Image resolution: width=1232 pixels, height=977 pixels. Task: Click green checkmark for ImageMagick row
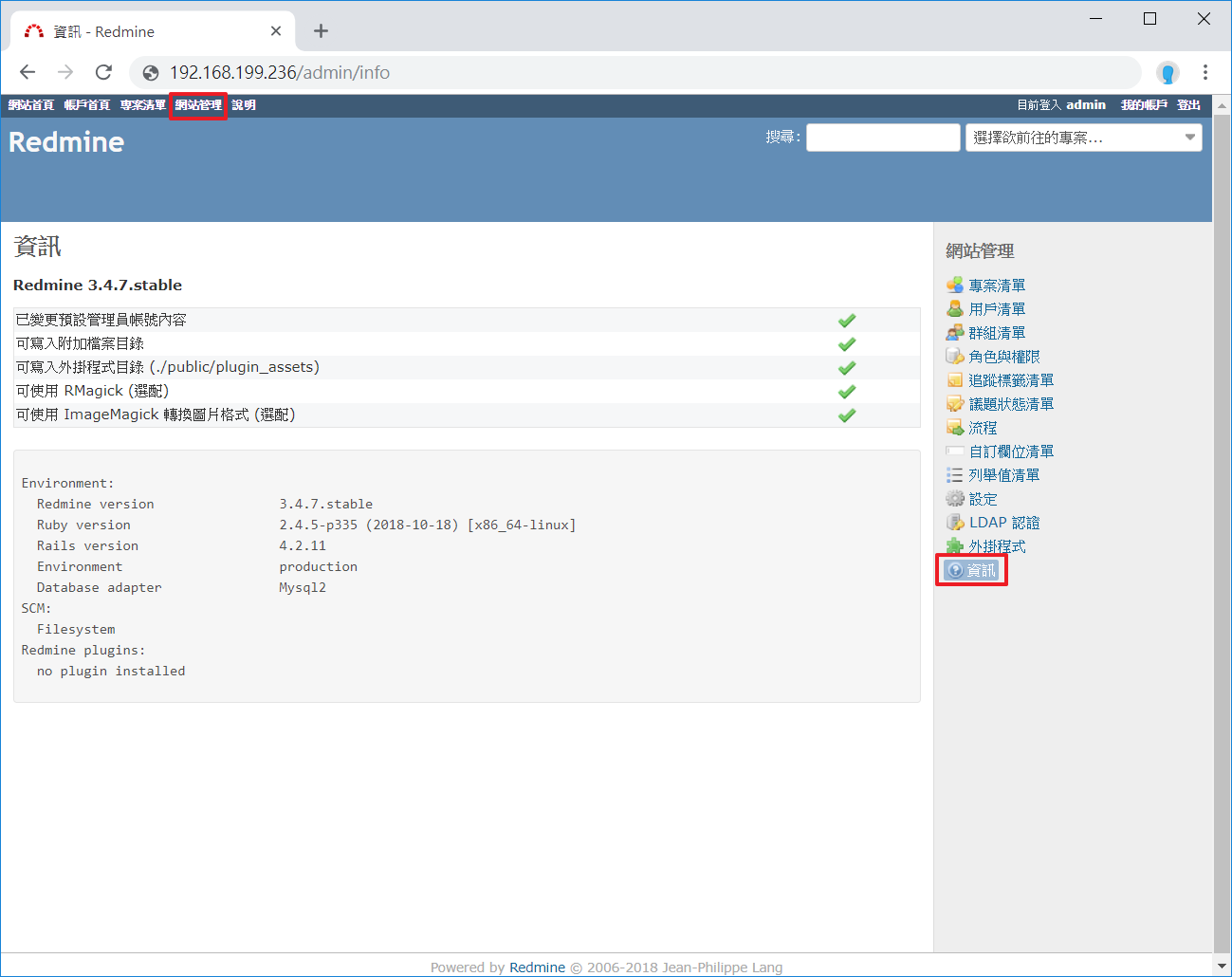847,415
